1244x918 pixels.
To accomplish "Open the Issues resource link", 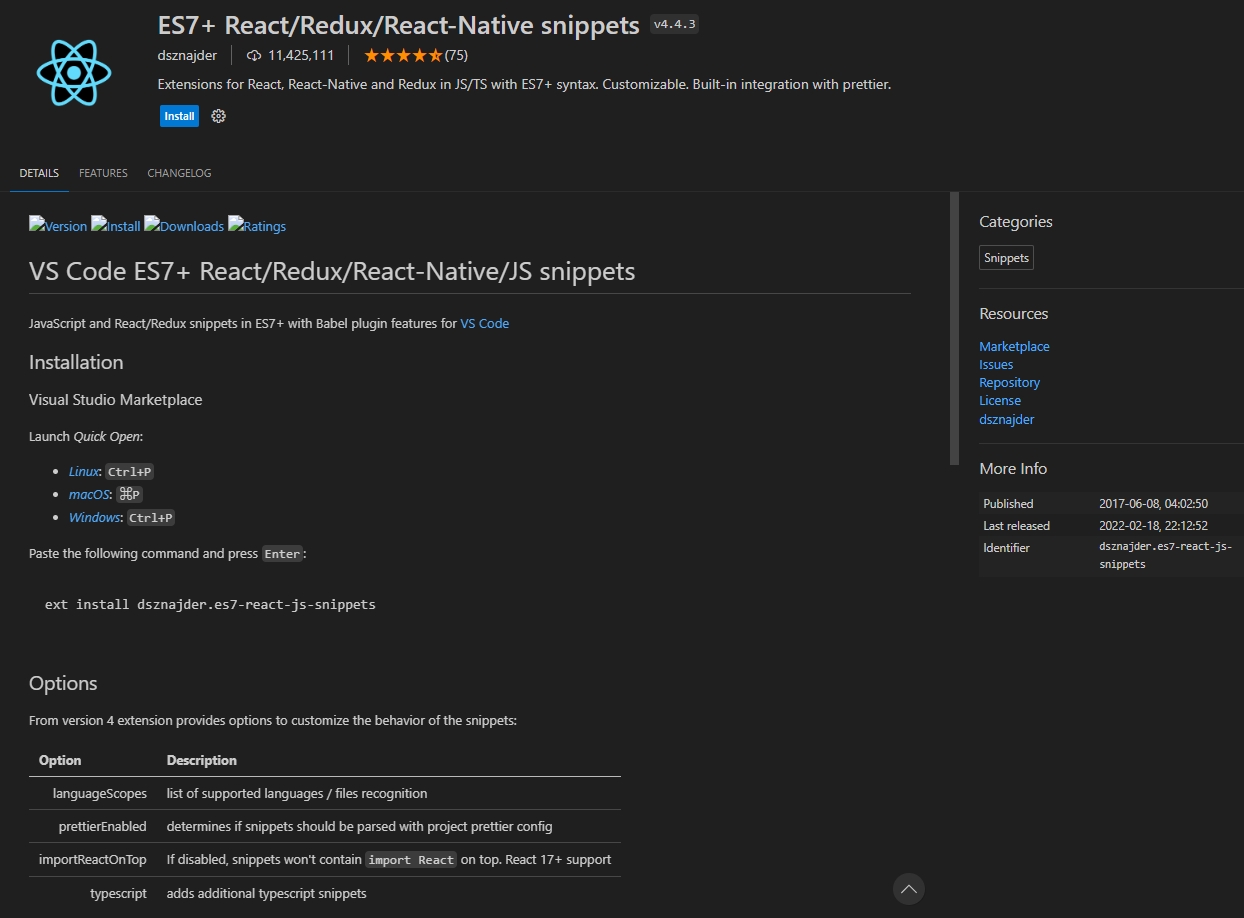I will click(996, 364).
